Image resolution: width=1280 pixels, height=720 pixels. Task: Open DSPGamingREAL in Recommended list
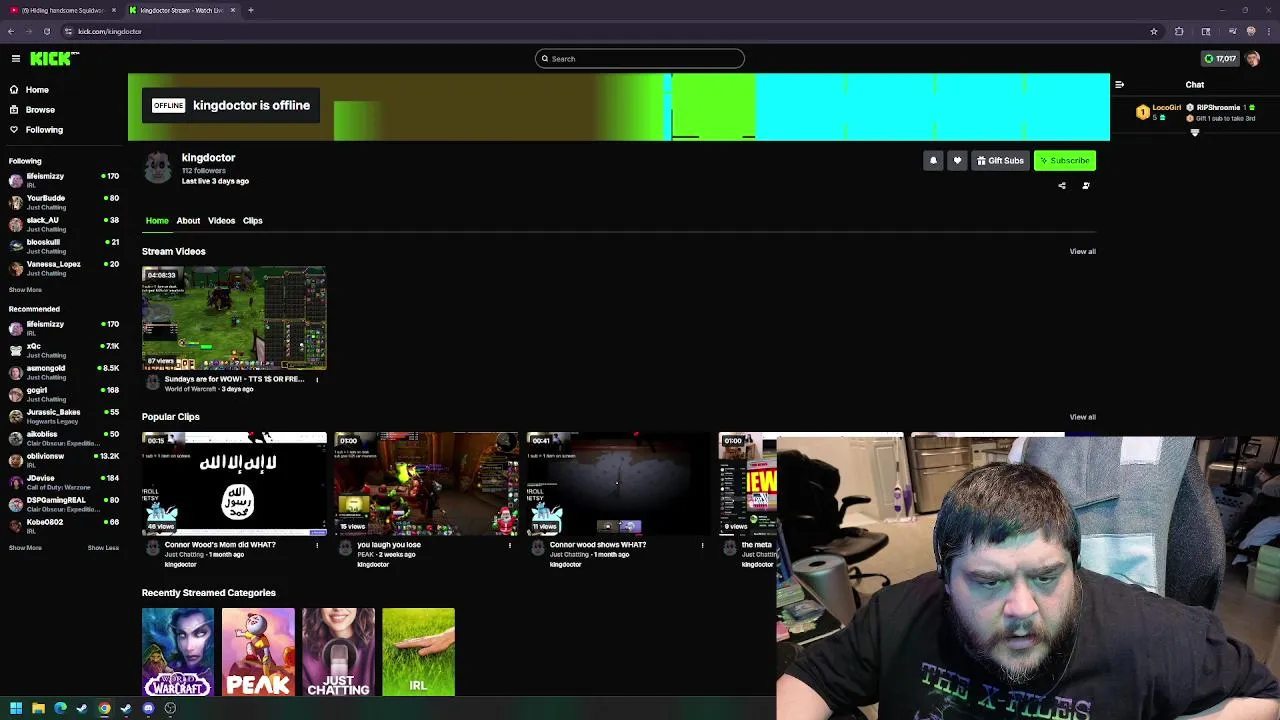(63, 505)
